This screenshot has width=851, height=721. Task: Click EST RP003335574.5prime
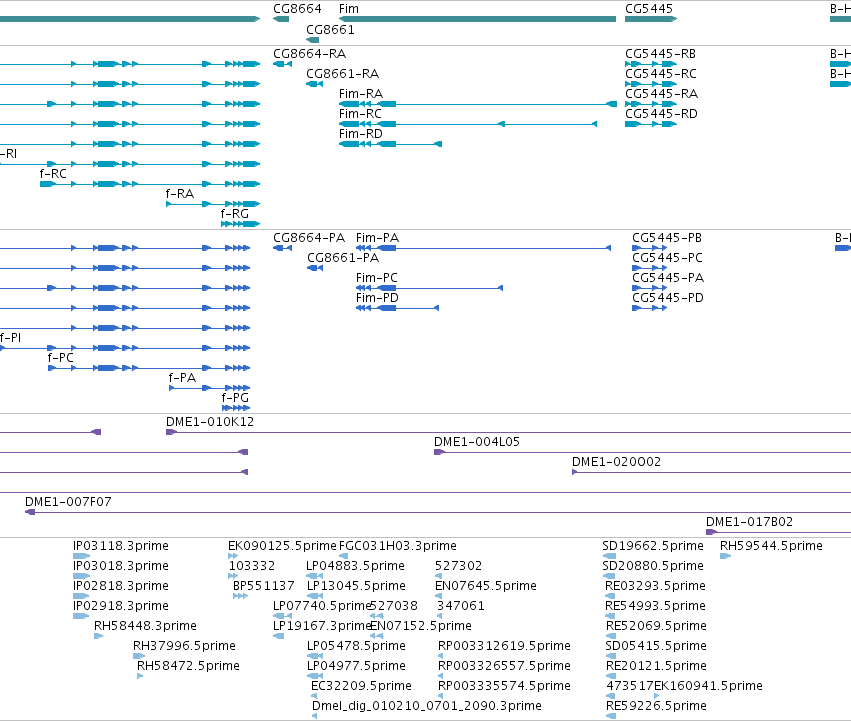[x=504, y=686]
